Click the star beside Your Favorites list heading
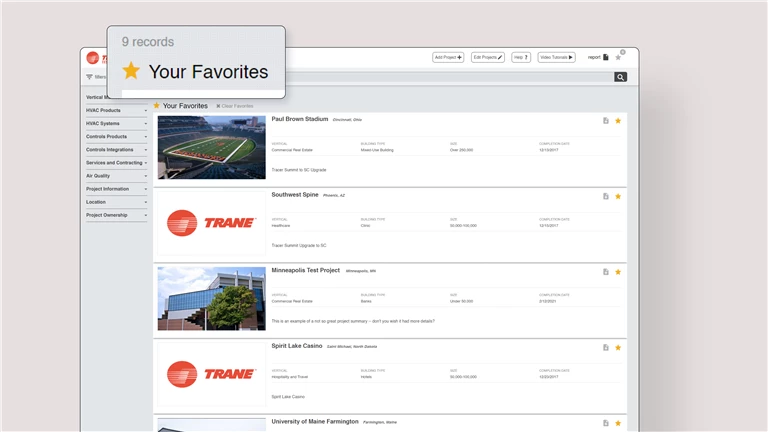This screenshot has height=432, width=768. (157, 105)
